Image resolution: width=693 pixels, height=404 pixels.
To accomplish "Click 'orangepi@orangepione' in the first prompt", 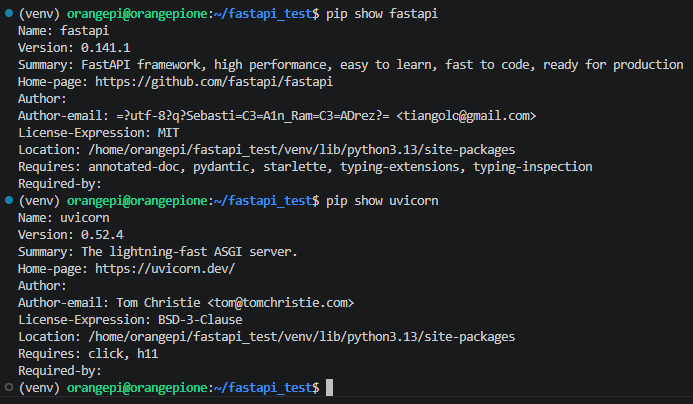I will point(137,14).
